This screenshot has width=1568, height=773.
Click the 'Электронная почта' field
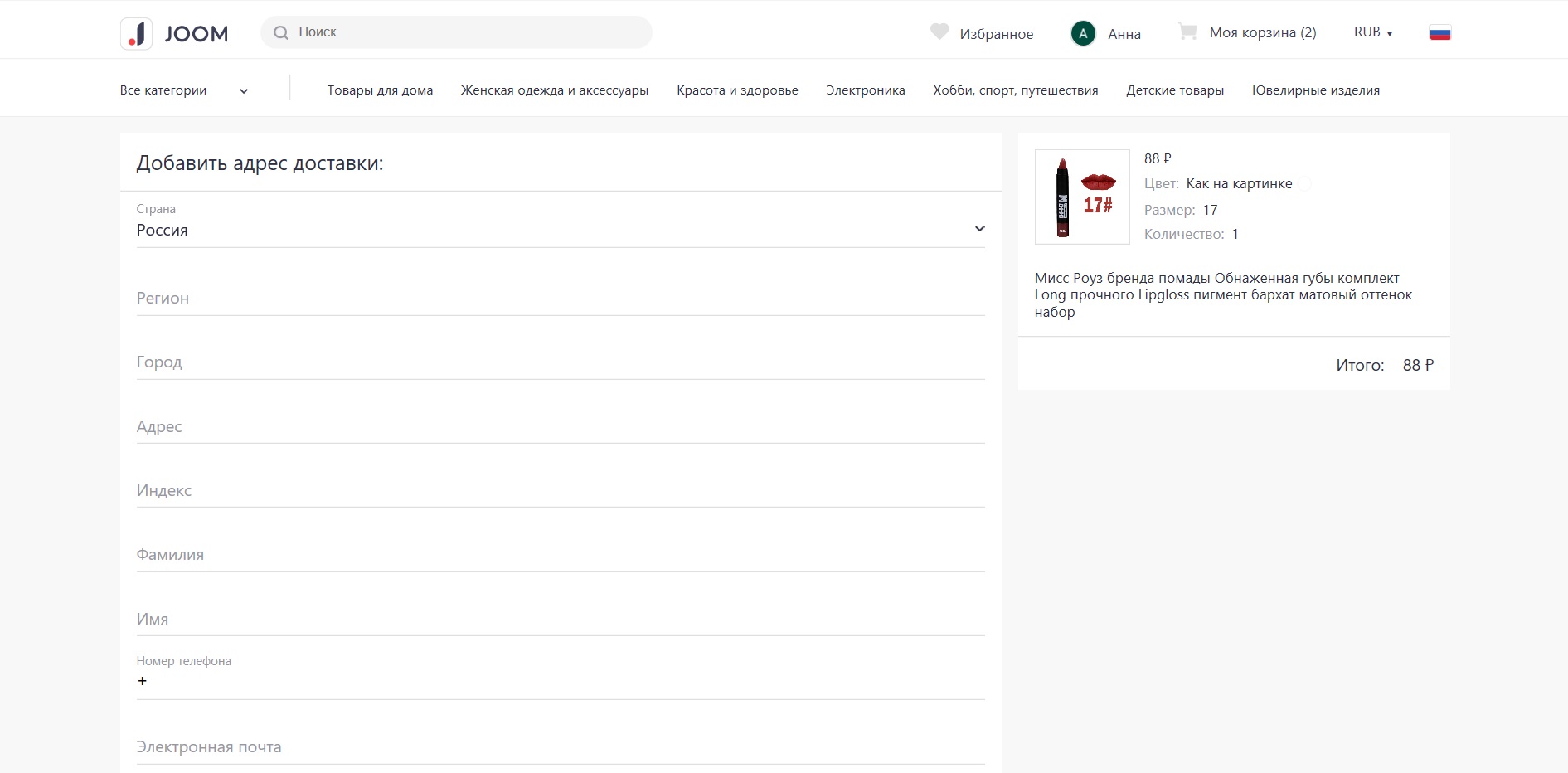point(560,747)
